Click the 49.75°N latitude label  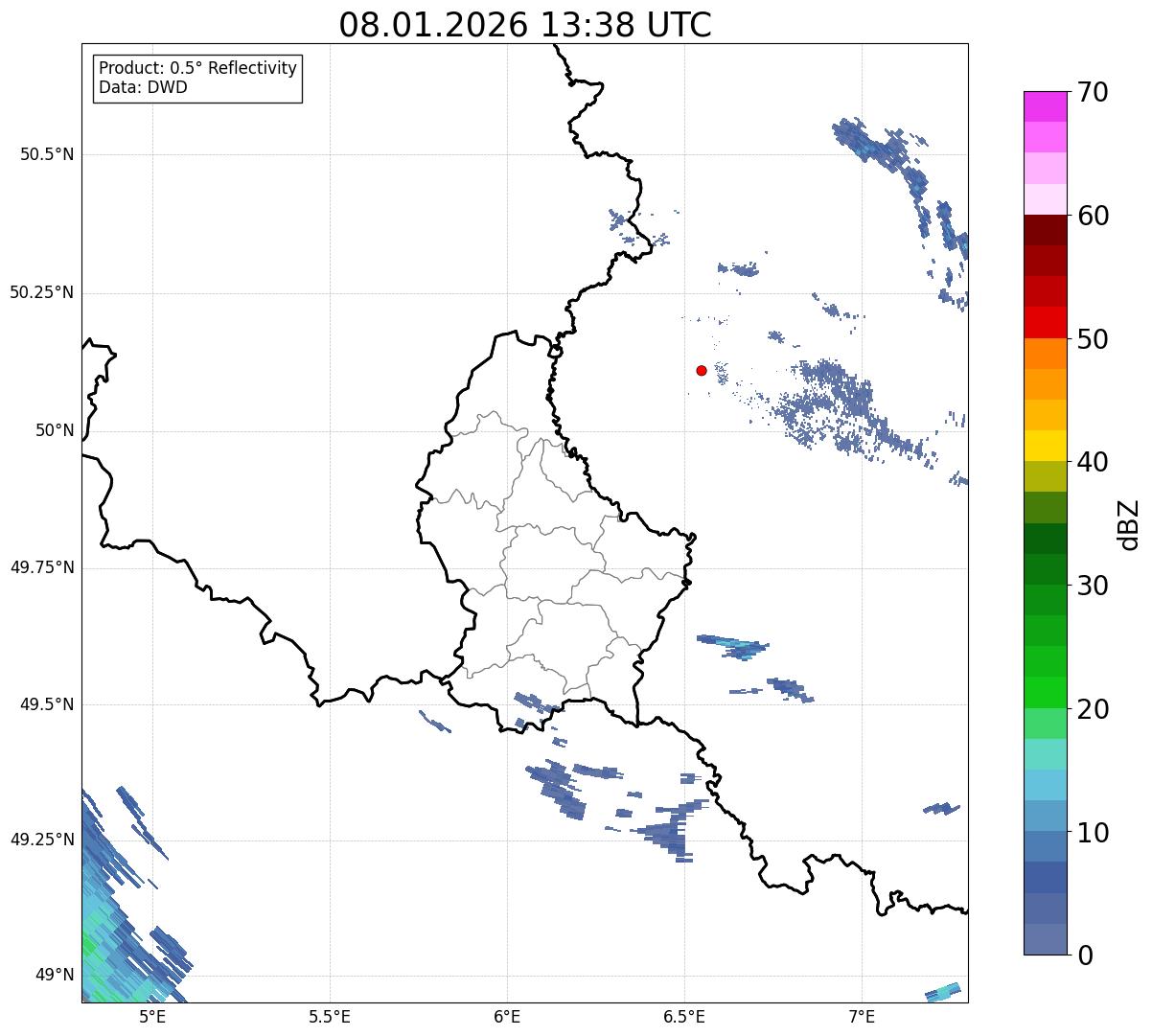coord(41,567)
